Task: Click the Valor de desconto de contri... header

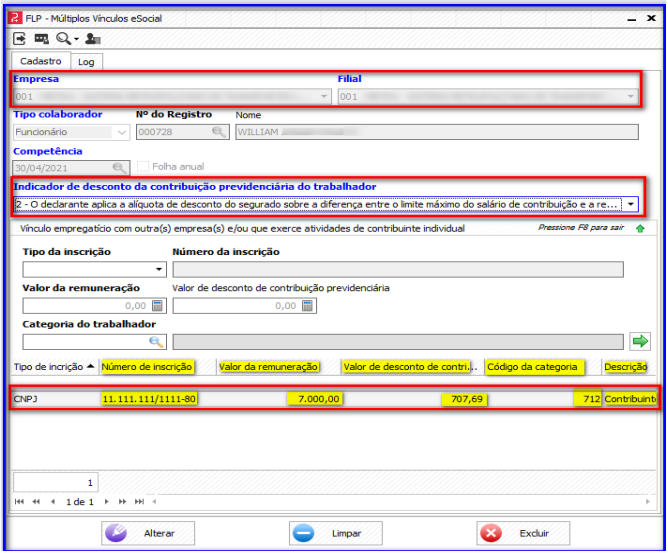Action: tap(408, 367)
